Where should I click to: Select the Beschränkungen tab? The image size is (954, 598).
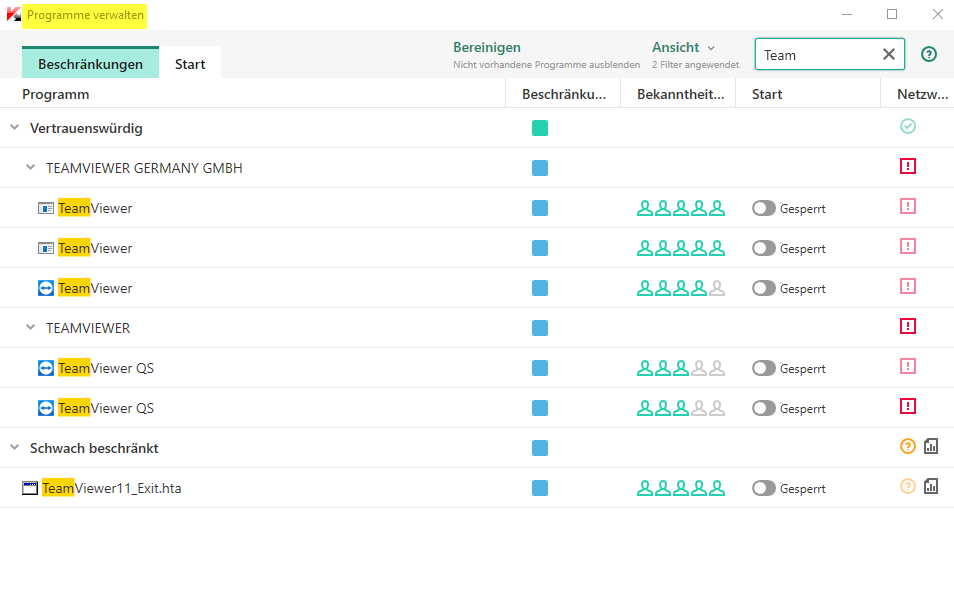(90, 64)
